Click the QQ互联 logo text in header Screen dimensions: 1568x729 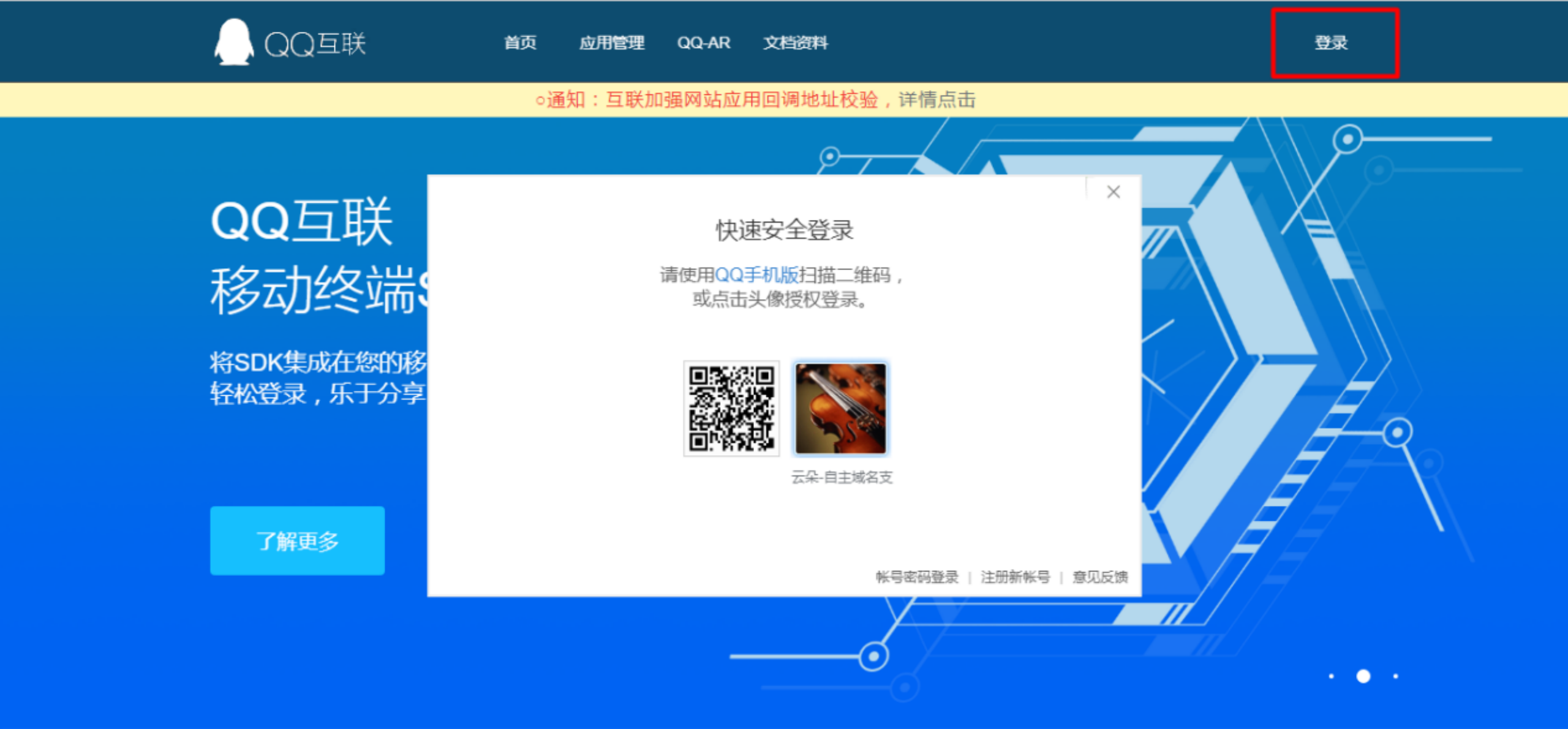coord(315,43)
